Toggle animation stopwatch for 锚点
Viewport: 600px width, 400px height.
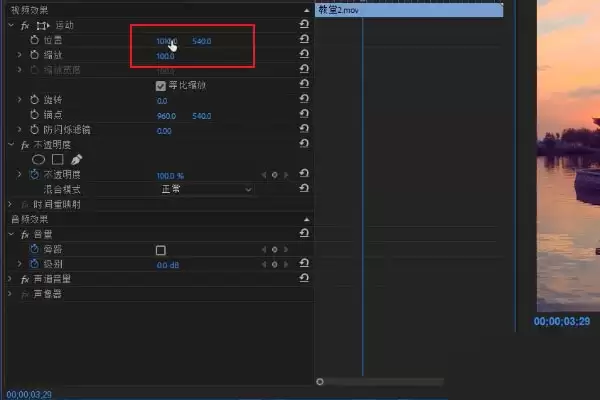34,114
